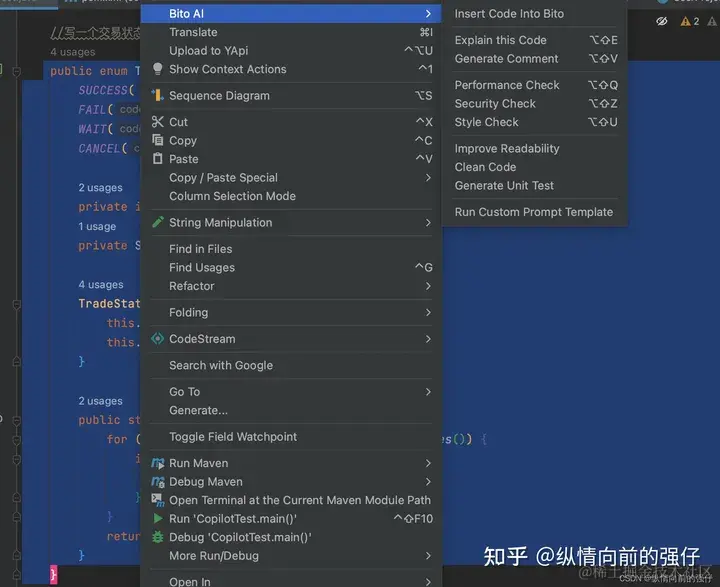Expand More Run/Debug submenu arrow

point(428,556)
